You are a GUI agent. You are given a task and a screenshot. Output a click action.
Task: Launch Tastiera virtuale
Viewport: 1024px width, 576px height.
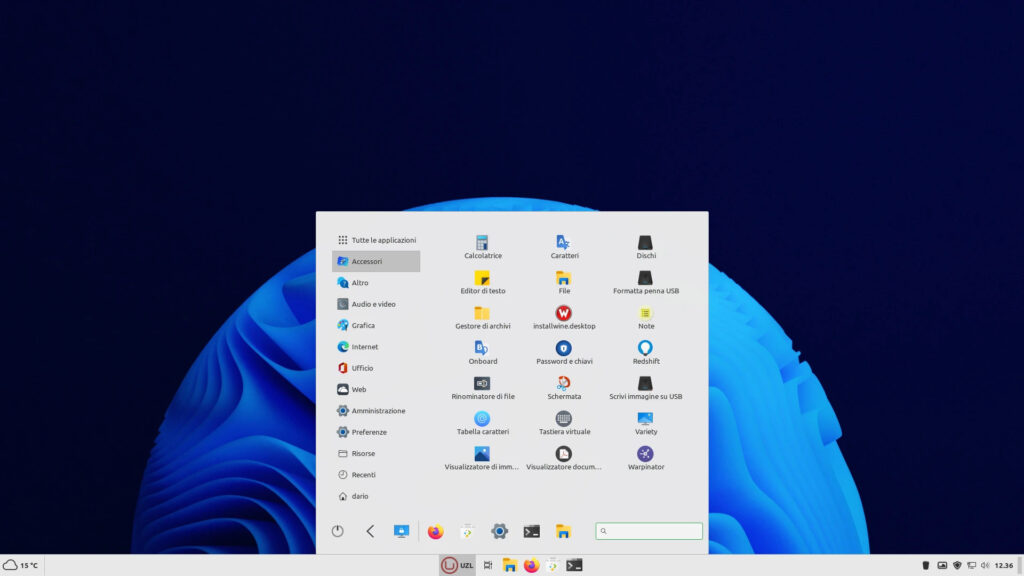click(564, 424)
